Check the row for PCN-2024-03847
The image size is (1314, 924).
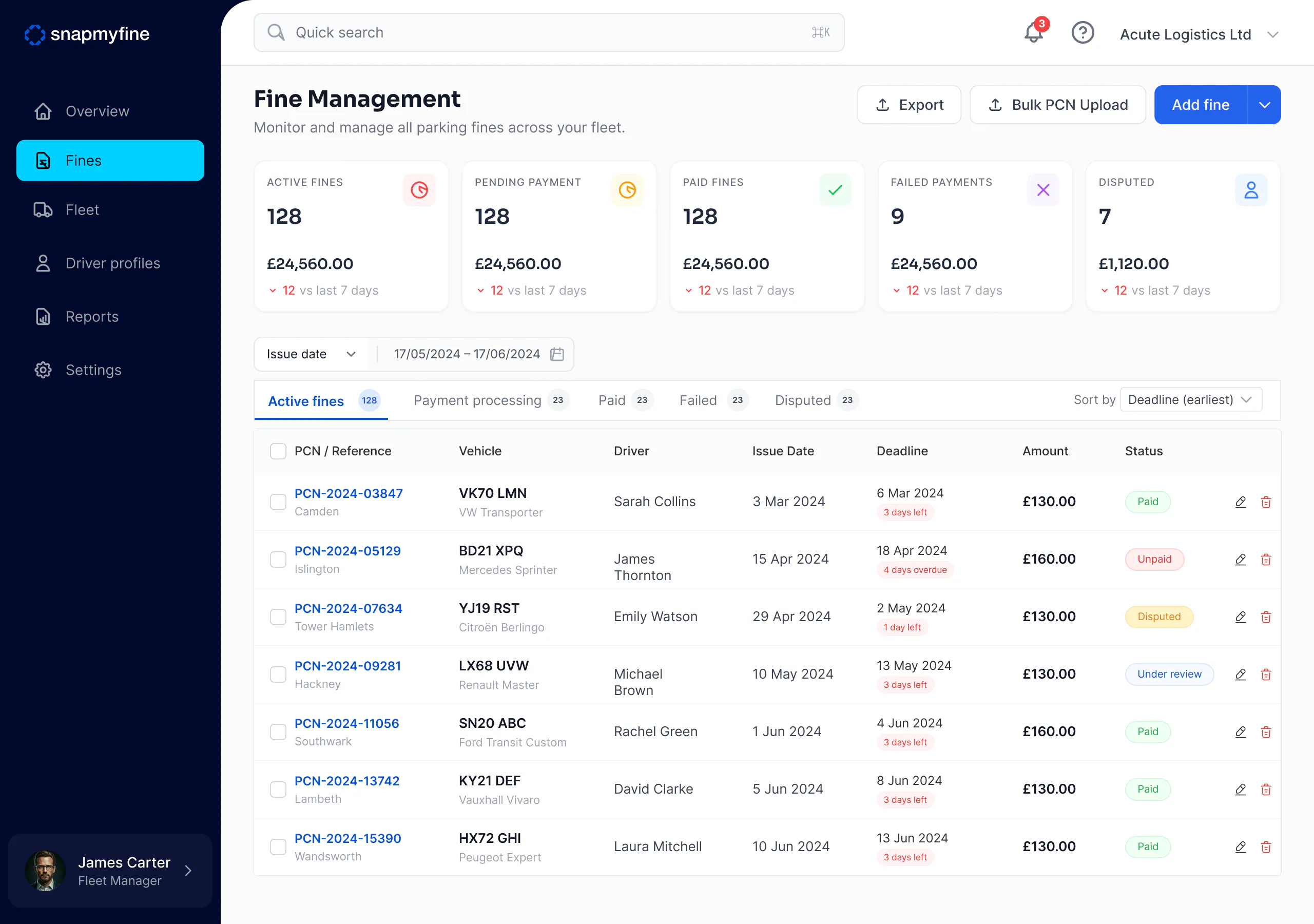[x=278, y=502]
